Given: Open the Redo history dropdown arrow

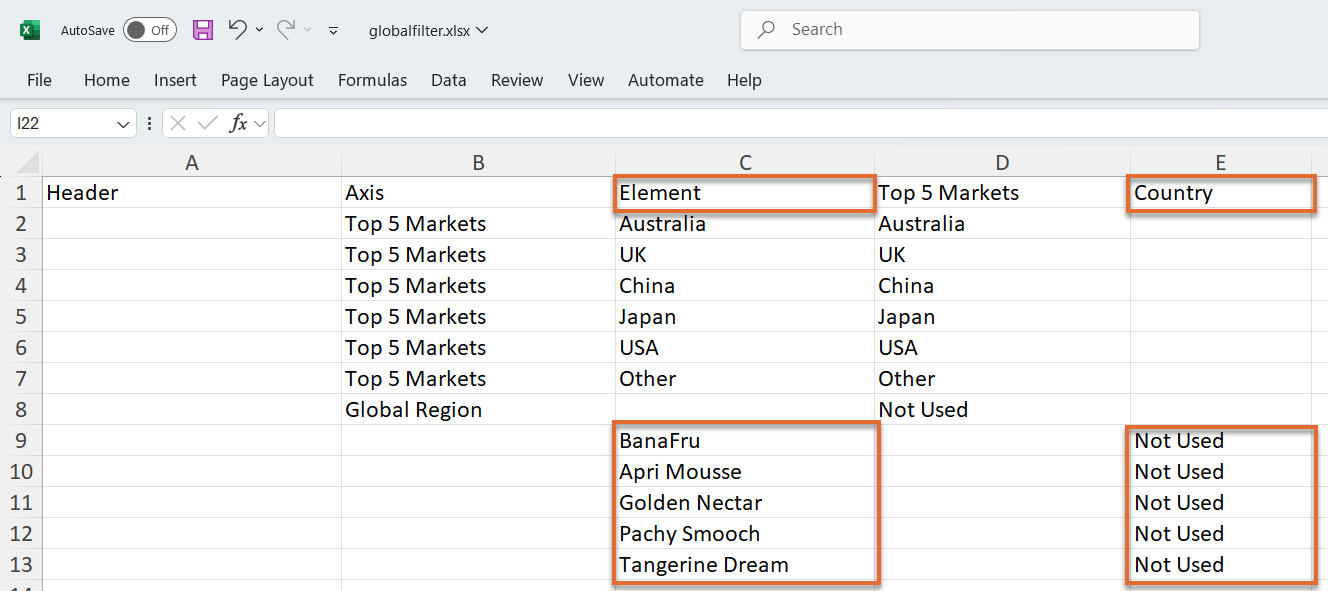Looking at the screenshot, I should (x=308, y=30).
